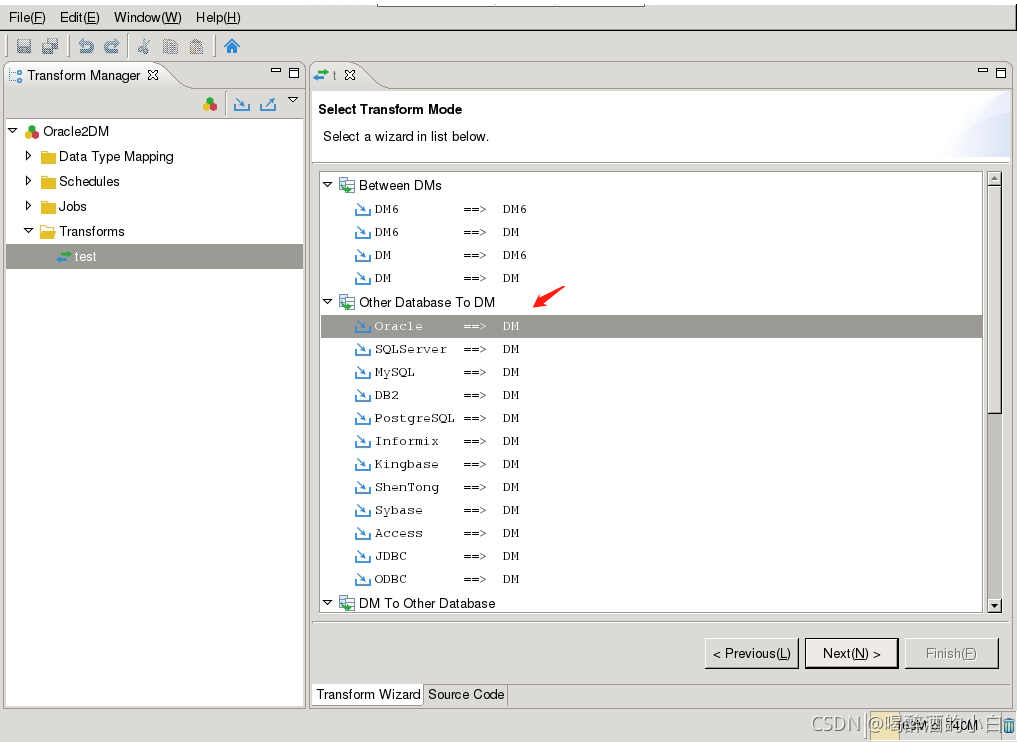1017x742 pixels.
Task: Click the Paste clipboard icon
Action: [196, 46]
